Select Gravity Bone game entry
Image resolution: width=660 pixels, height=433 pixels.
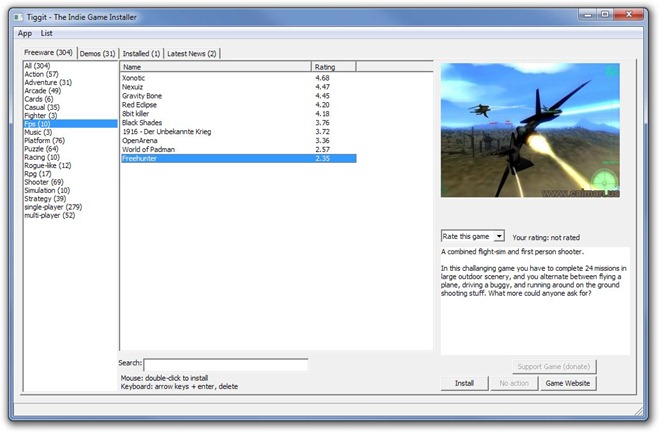143,95
